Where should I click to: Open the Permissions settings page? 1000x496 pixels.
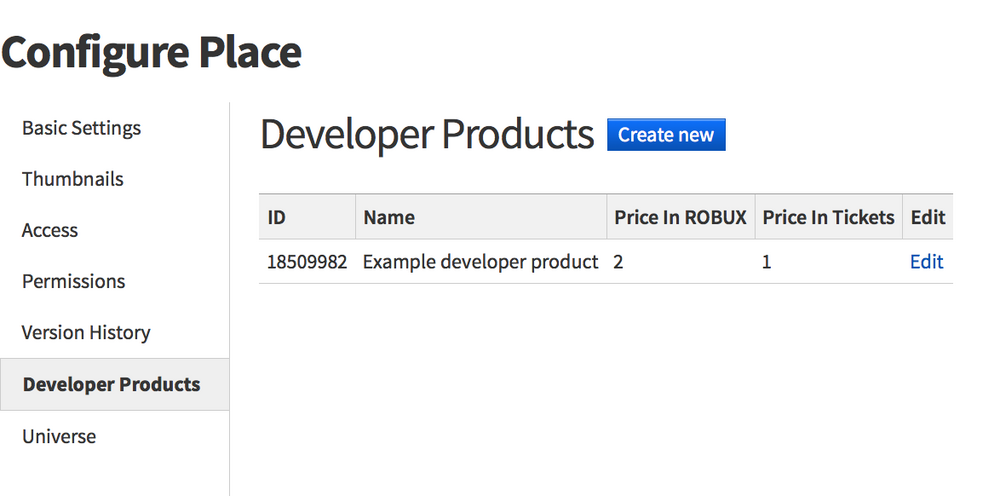pos(73,281)
